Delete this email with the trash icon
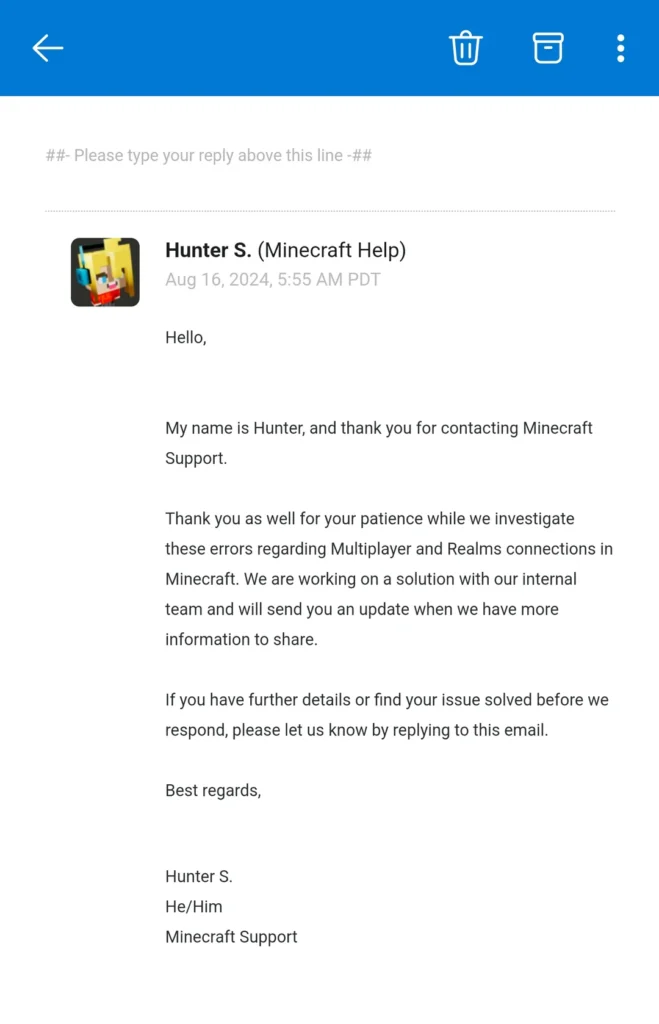The height and width of the screenshot is (1024, 659). click(x=465, y=47)
